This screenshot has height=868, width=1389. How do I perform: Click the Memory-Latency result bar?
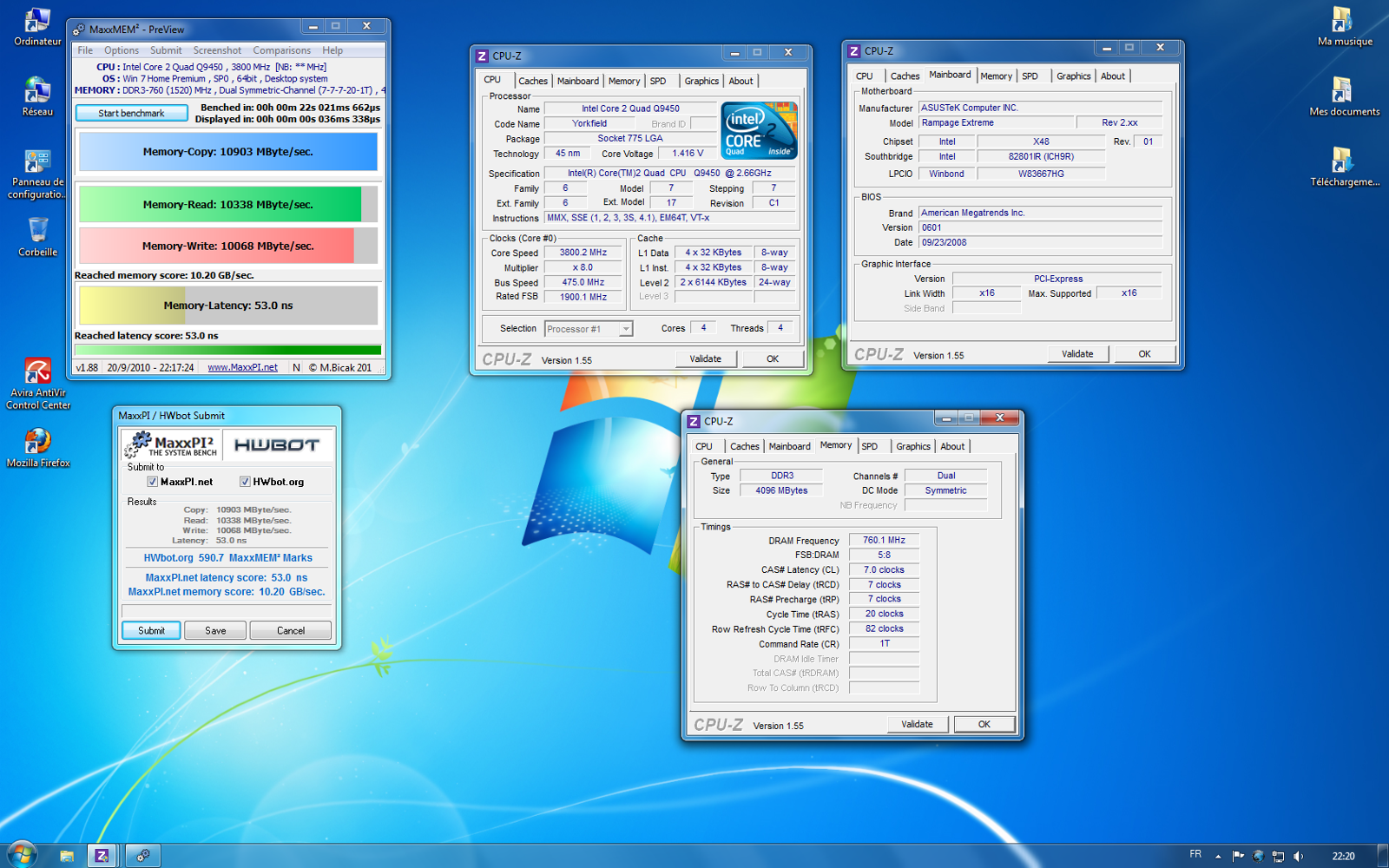[228, 306]
